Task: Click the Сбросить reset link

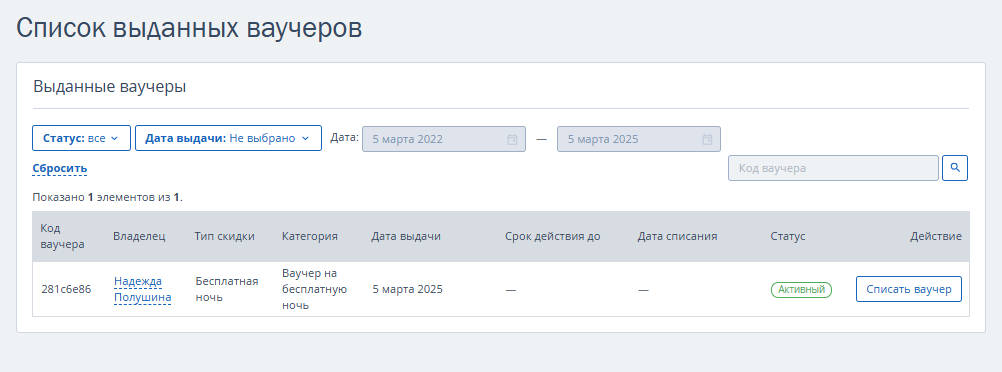Action: coord(60,169)
